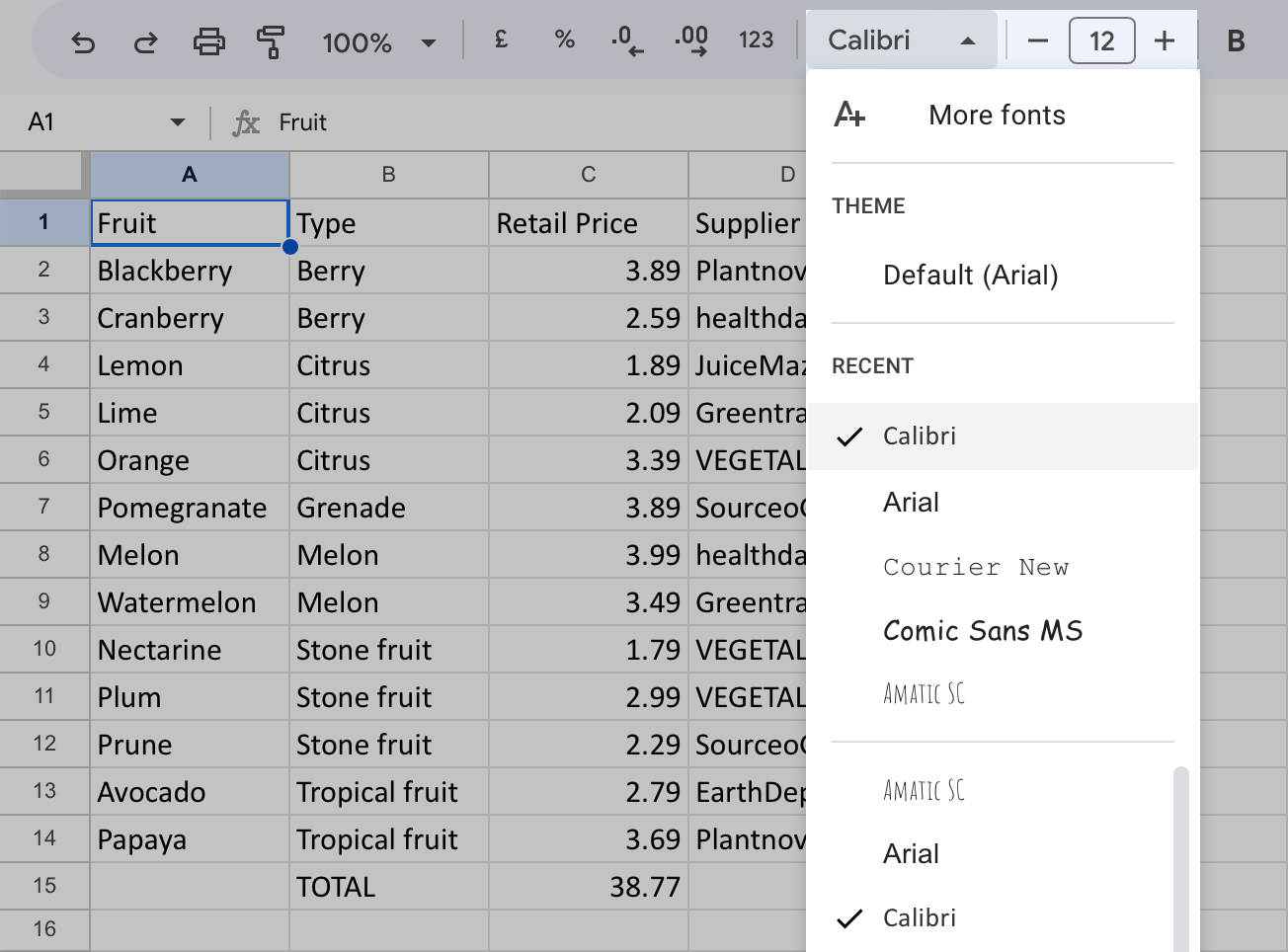Select Amatic SC in Recent list

(x=1003, y=694)
